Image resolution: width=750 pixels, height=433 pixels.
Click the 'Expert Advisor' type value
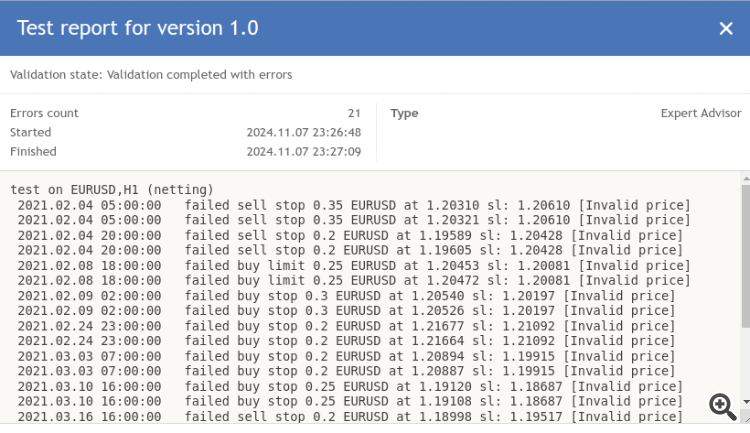701,113
